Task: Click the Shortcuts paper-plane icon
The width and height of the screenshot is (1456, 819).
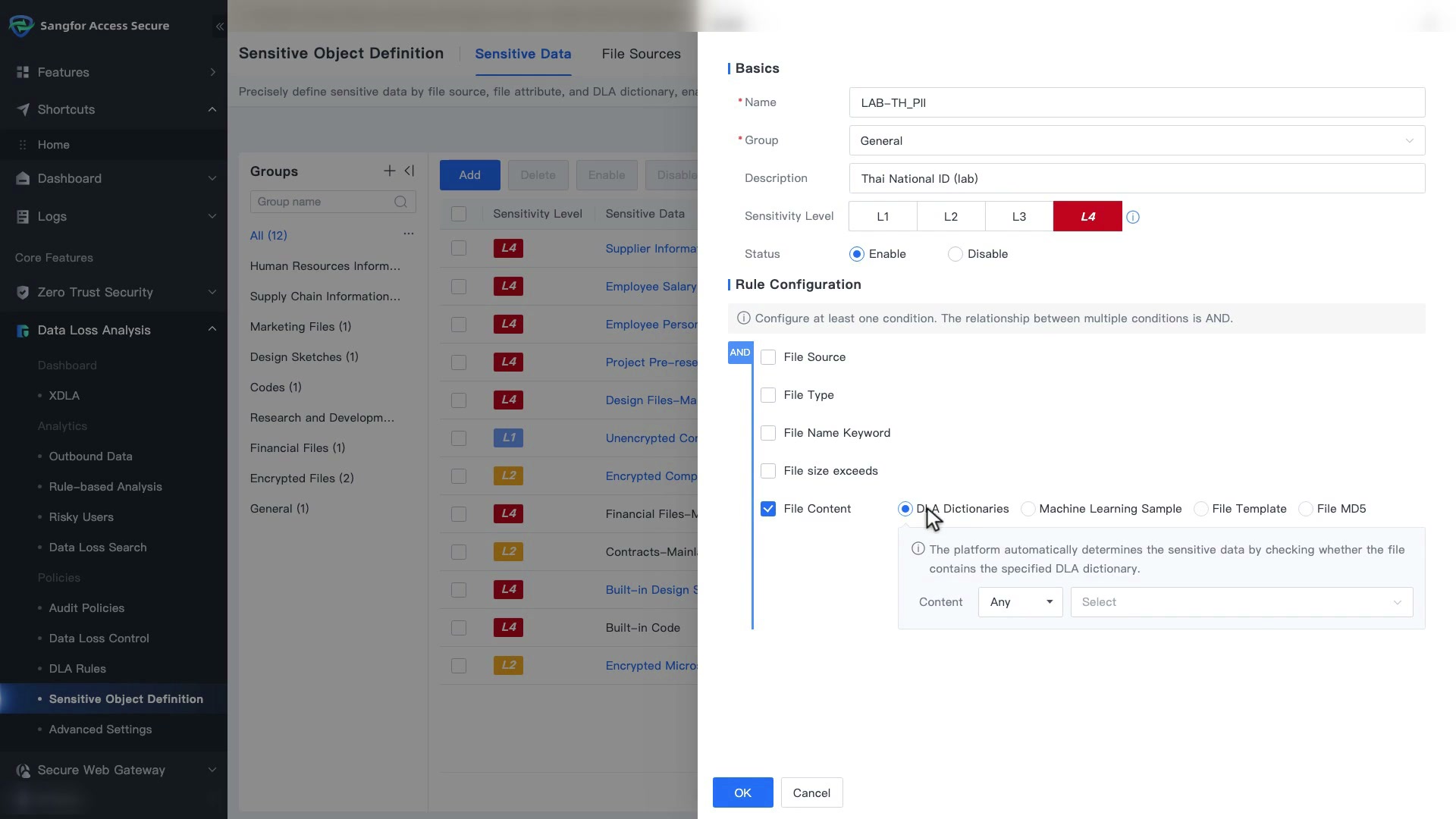Action: point(23,110)
